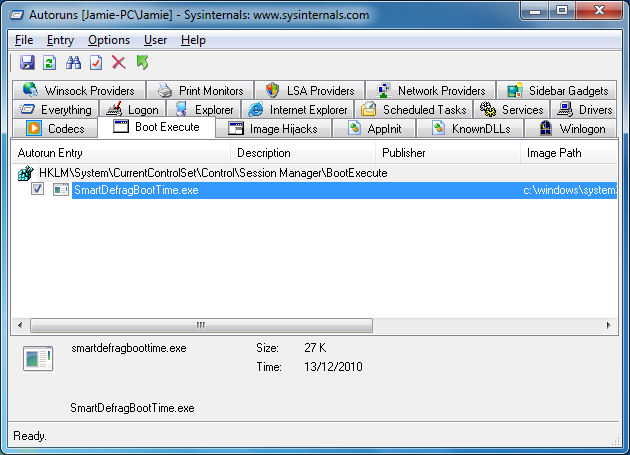
Task: Click the binoculars Find icon
Action: [x=73, y=63]
